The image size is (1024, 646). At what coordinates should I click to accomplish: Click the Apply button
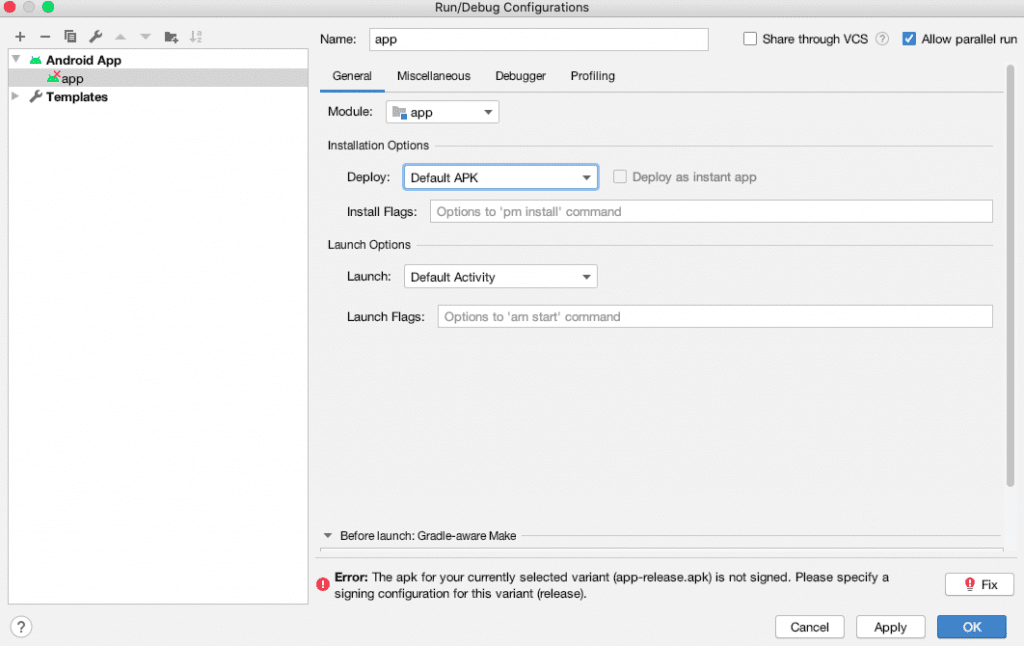click(x=890, y=627)
